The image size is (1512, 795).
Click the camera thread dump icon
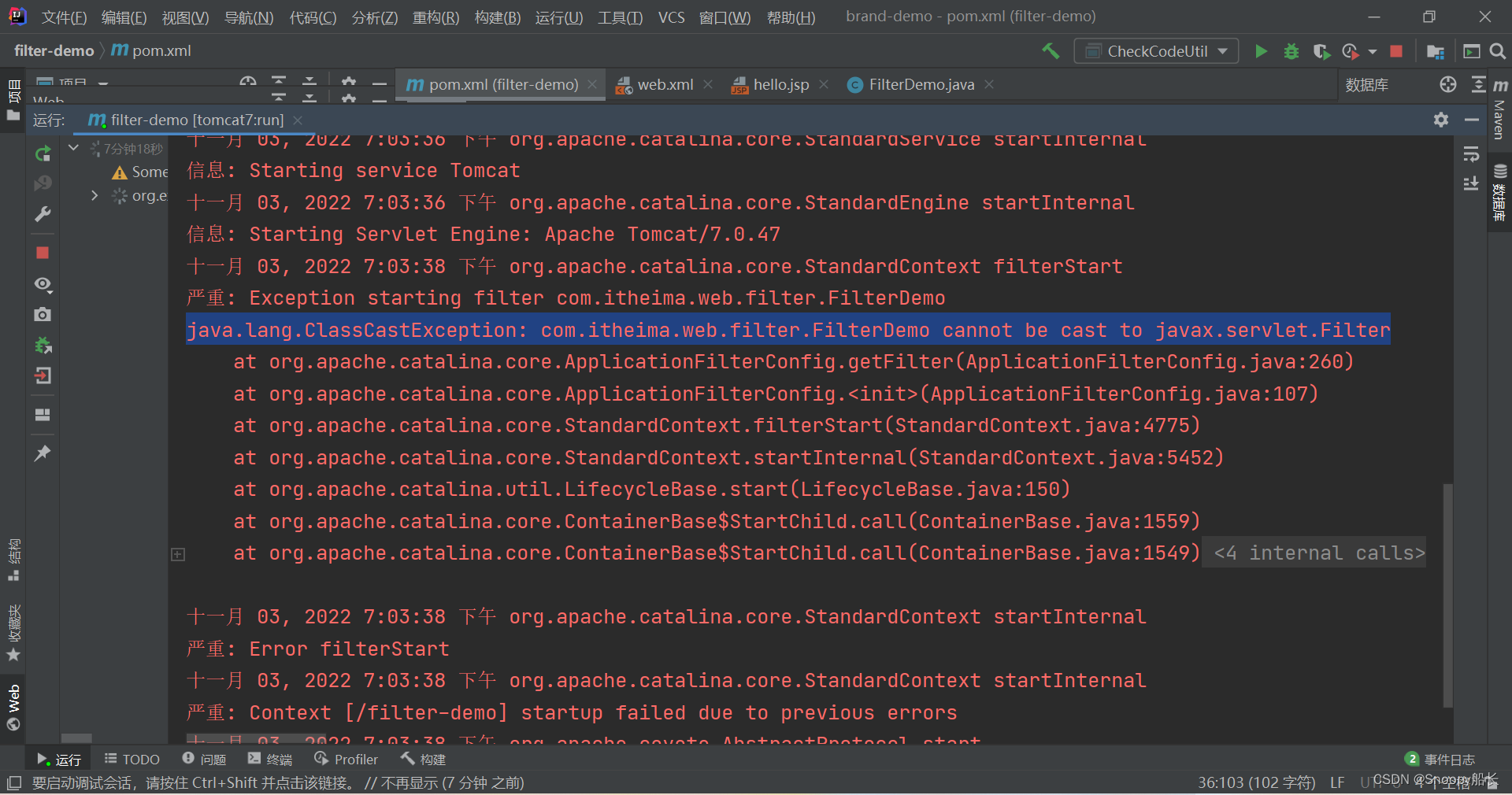click(43, 314)
